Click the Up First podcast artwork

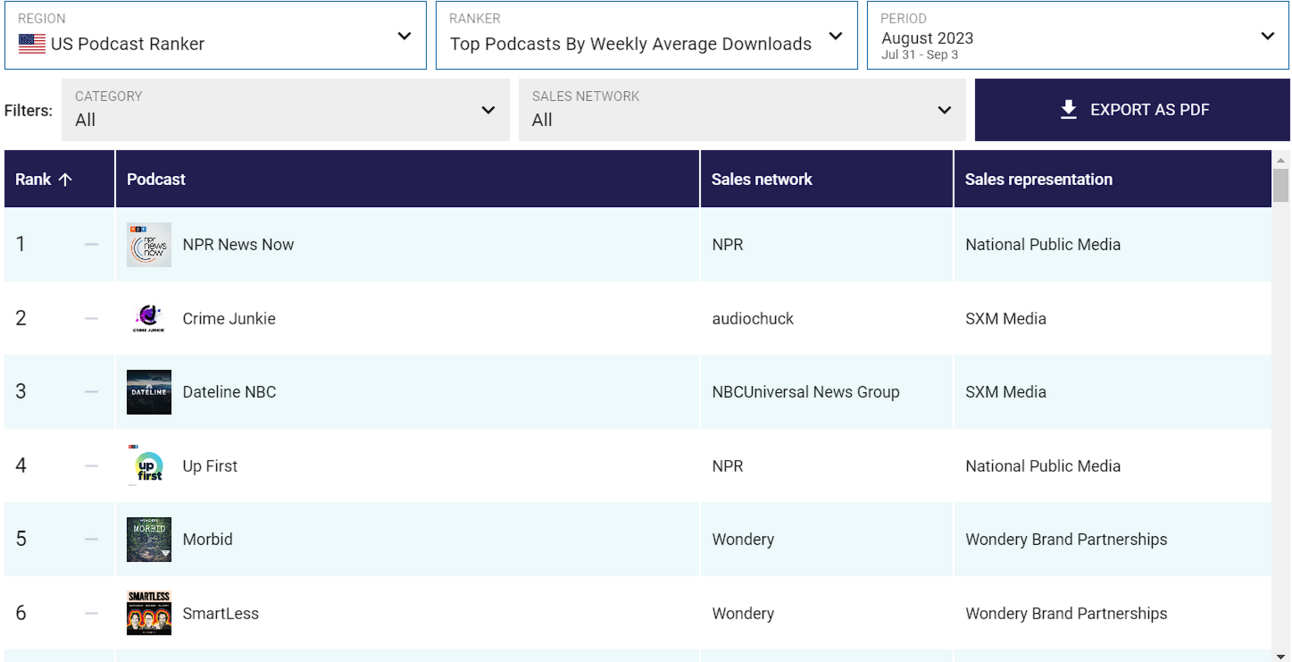(x=148, y=465)
